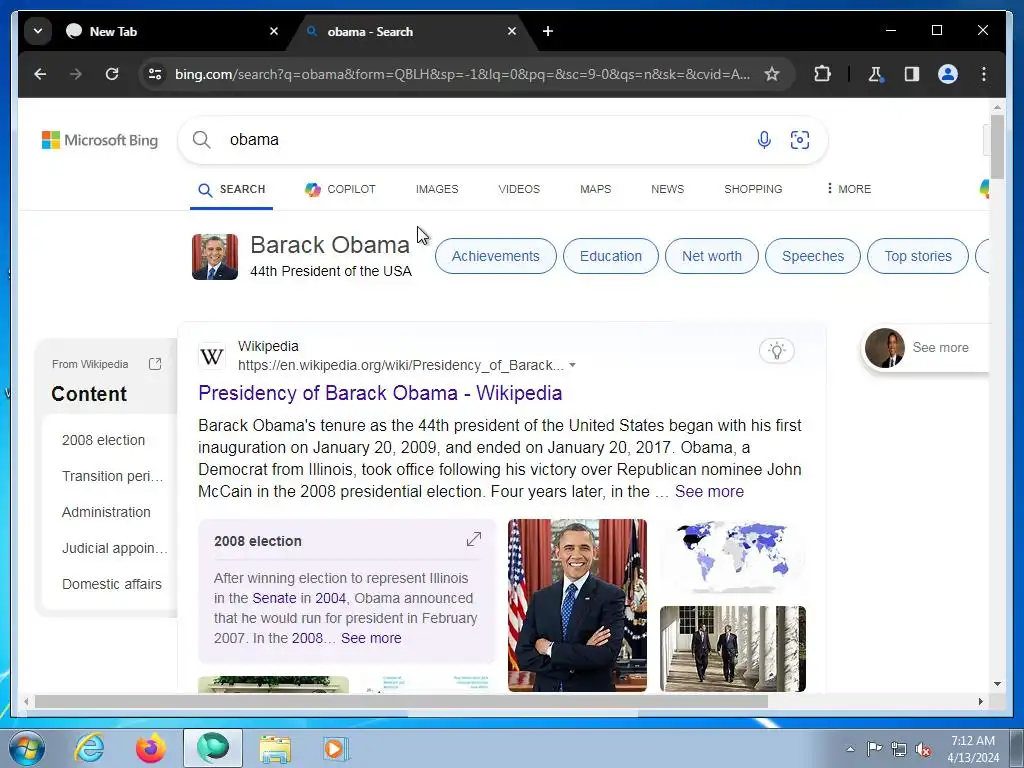Select the Speeches chip
Image resolution: width=1024 pixels, height=768 pixels.
813,256
